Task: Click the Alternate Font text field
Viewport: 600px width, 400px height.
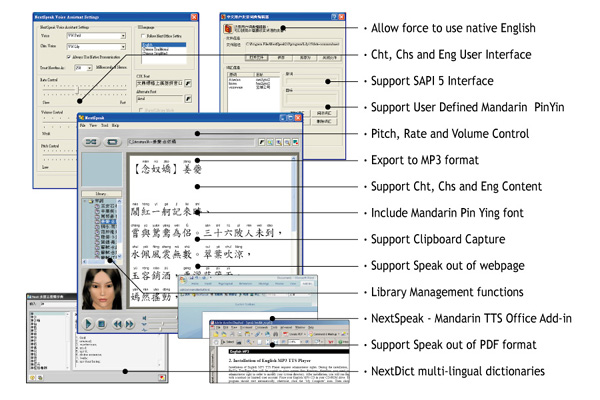Action: coord(160,99)
